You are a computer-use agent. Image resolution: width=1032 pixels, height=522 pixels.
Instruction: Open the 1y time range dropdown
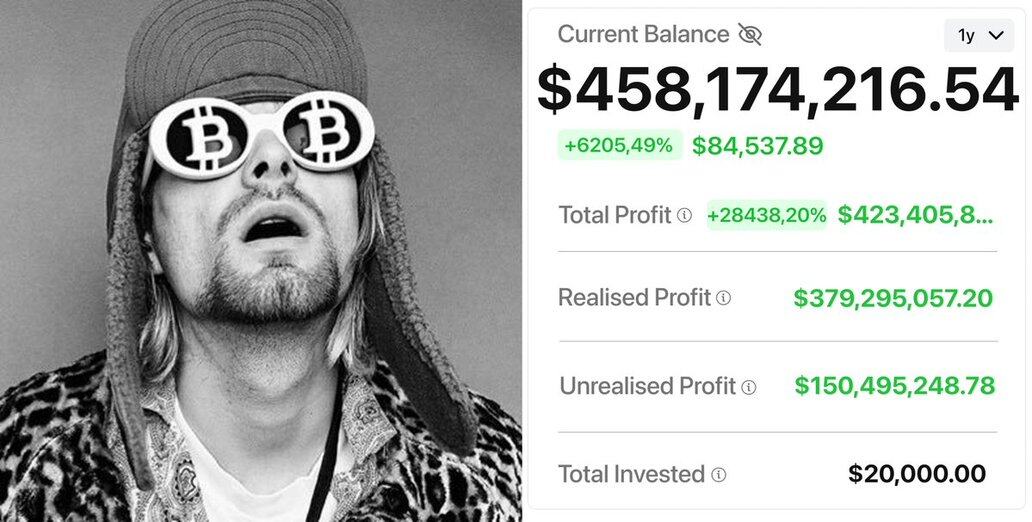(979, 35)
